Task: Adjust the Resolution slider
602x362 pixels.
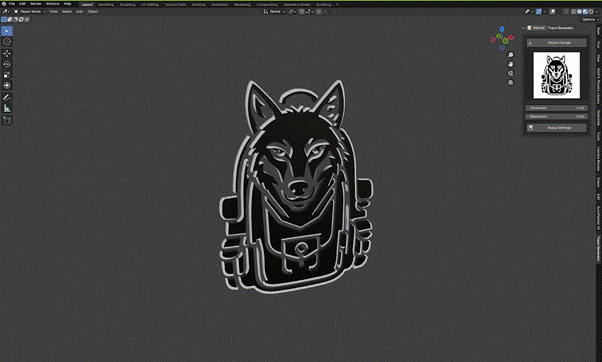Action: [x=556, y=116]
